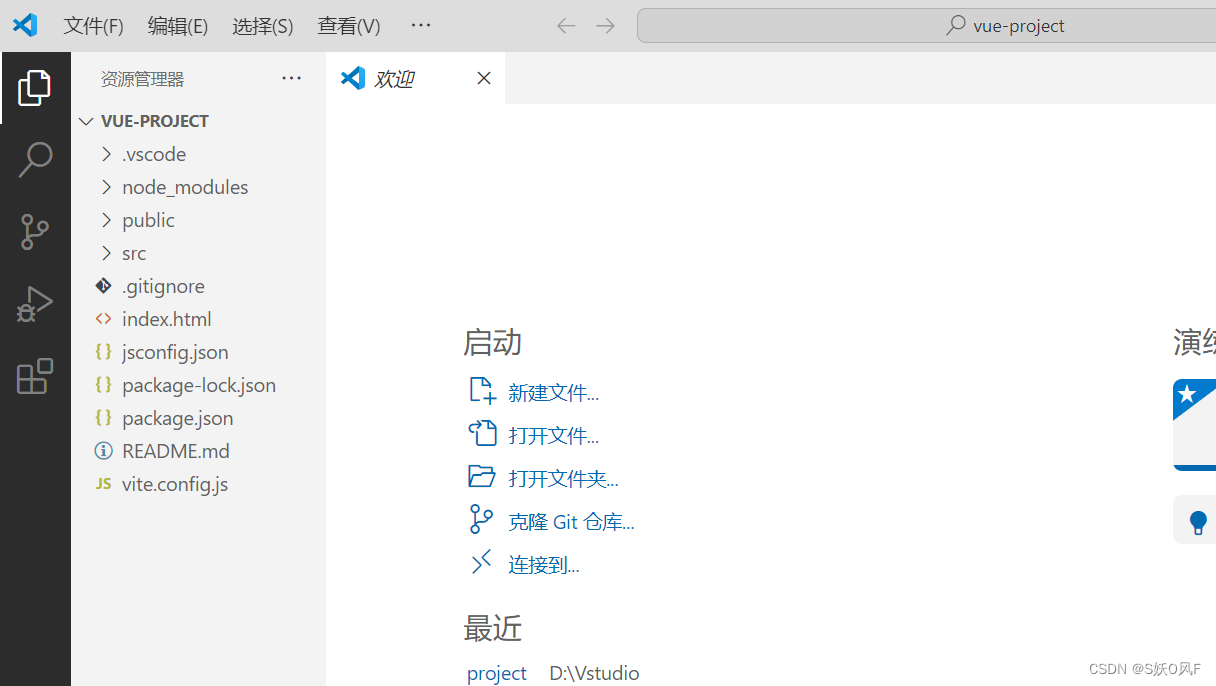The height and width of the screenshot is (686, 1216).
Task: Open the 查看(V) menu
Action: [349, 26]
